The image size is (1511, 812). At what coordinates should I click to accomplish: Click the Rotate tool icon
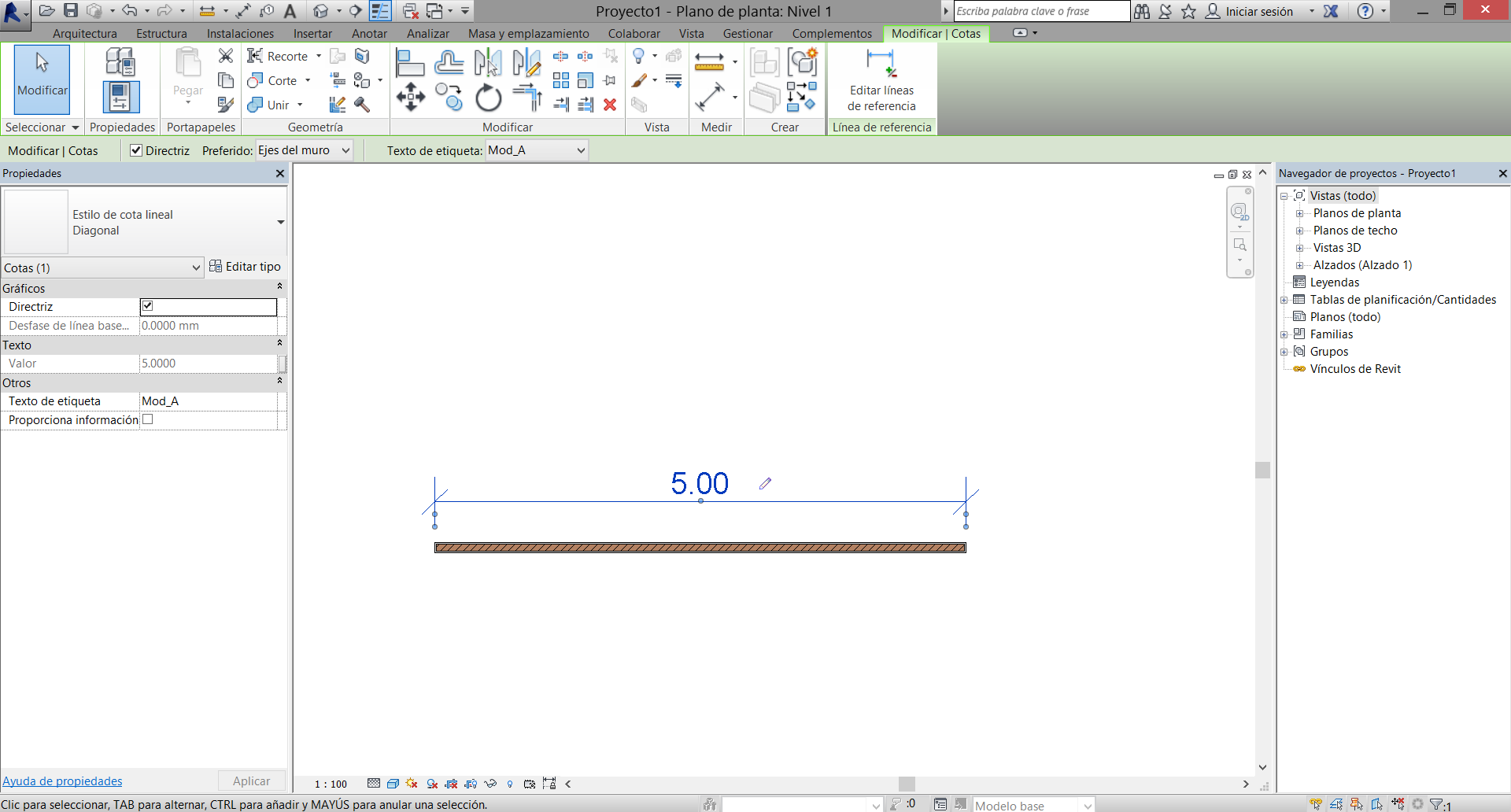[x=488, y=98]
